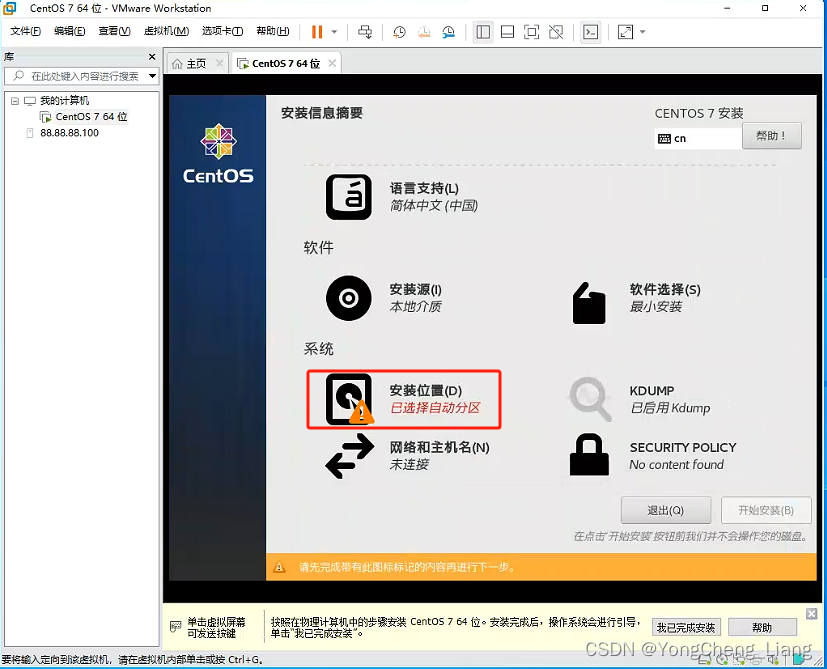Open 安装源(I) disc icon
The width and height of the screenshot is (827, 669).
coord(348,298)
